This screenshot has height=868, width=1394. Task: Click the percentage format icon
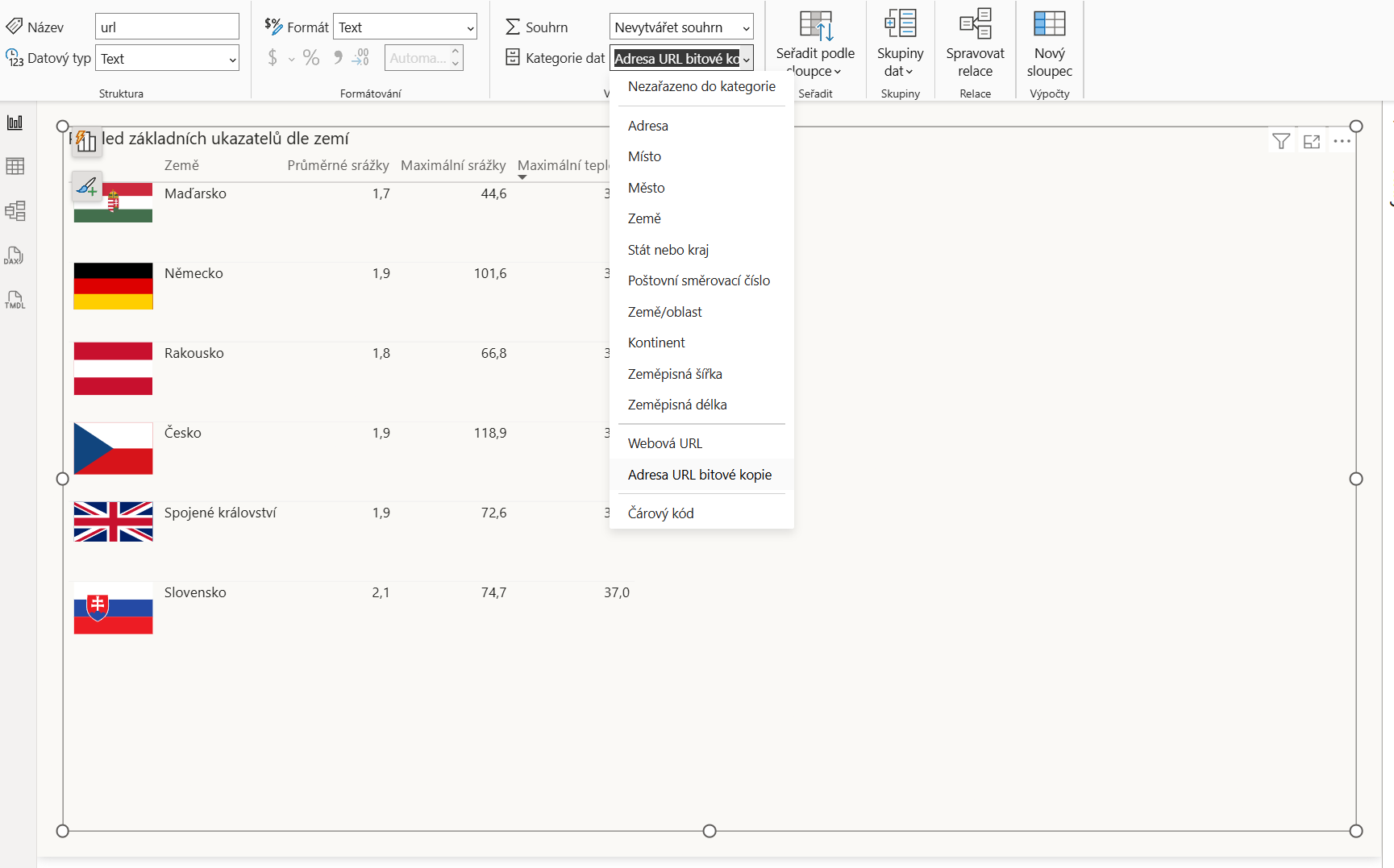(311, 58)
